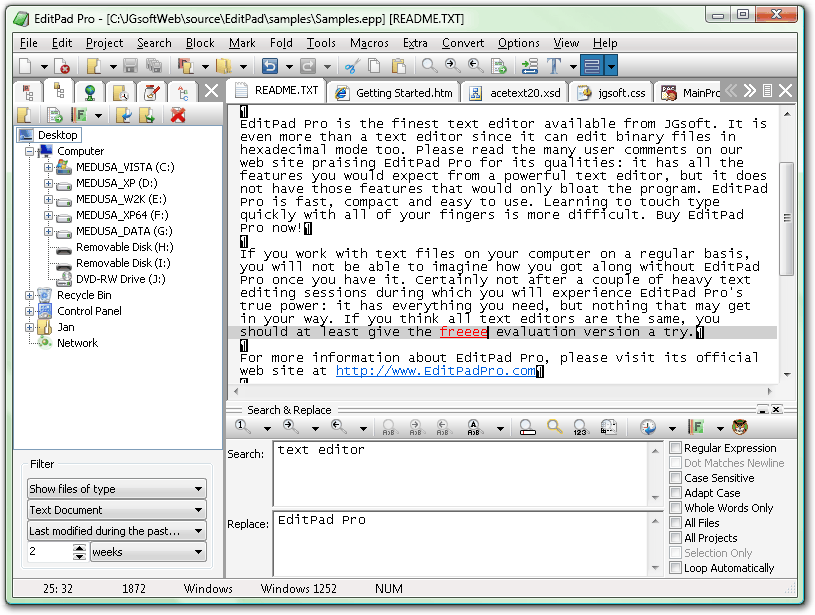Click the editor vertical scrollbar thumb
Viewport: 815px width, 615px height.
point(787,218)
